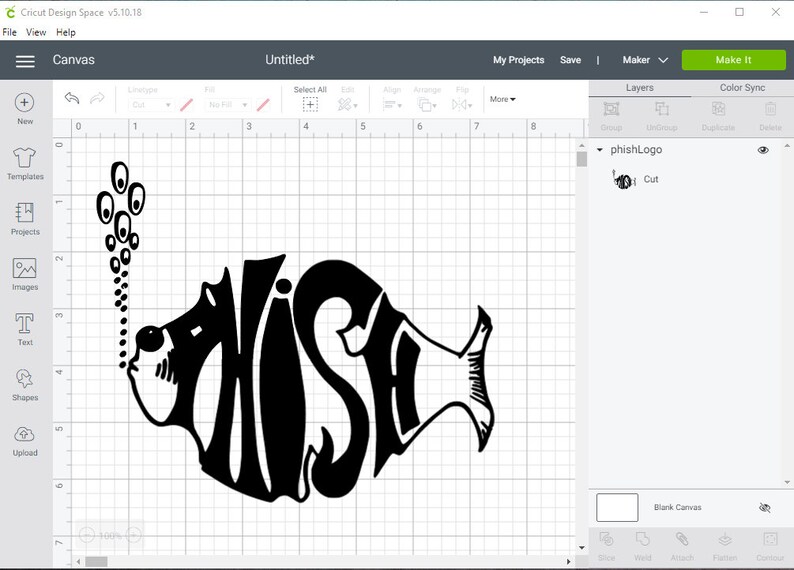Viewport: 794px width, 570px height.
Task: Switch to the Color Sync tab
Action: coord(742,88)
